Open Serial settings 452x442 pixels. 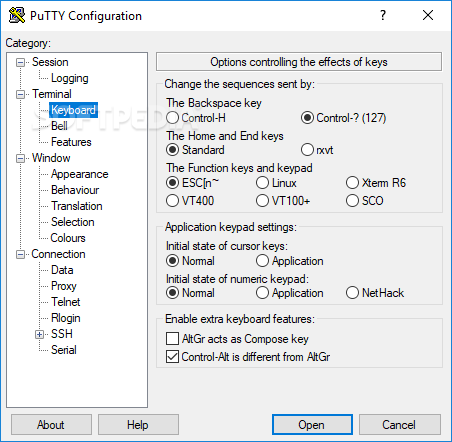pos(64,350)
